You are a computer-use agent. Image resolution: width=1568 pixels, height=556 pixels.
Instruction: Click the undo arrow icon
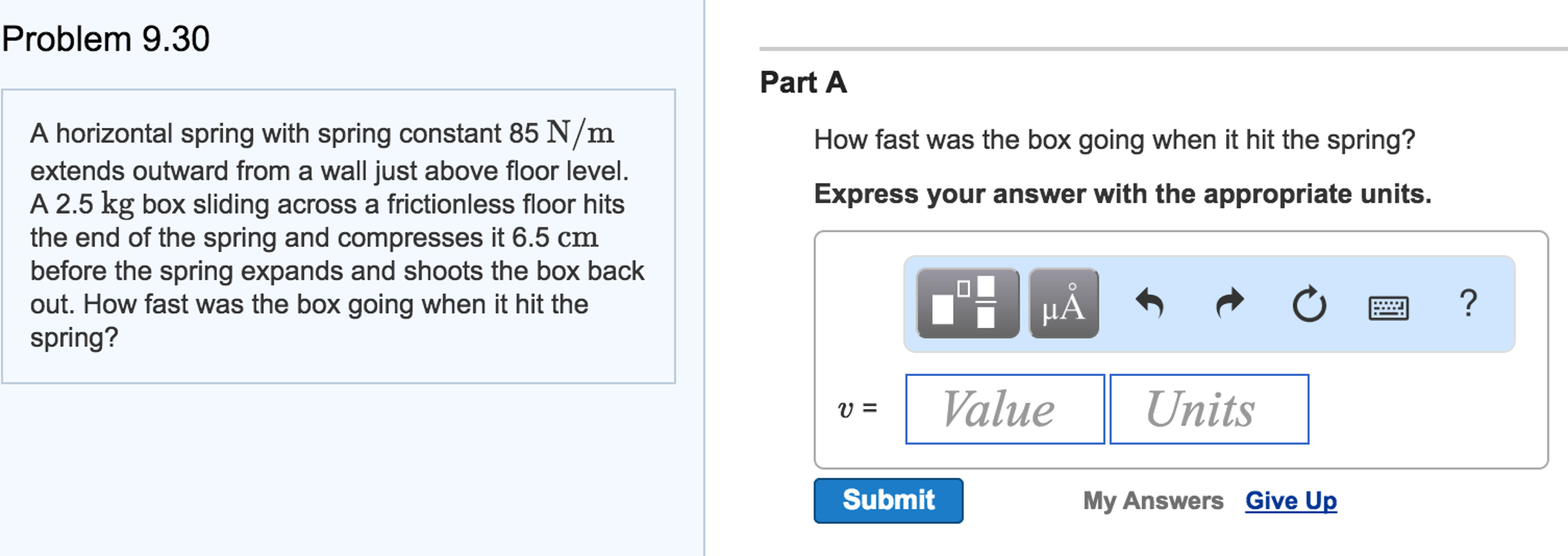click(1150, 303)
